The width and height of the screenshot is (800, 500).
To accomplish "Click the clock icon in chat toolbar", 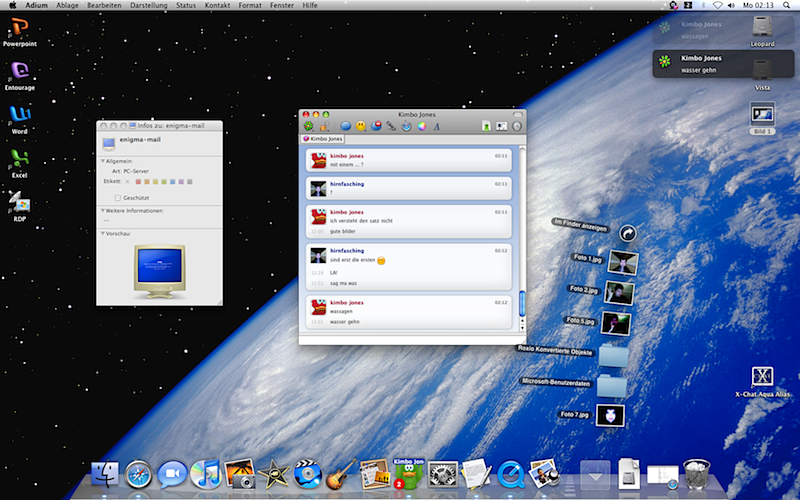I will pyautogui.click(x=517, y=126).
